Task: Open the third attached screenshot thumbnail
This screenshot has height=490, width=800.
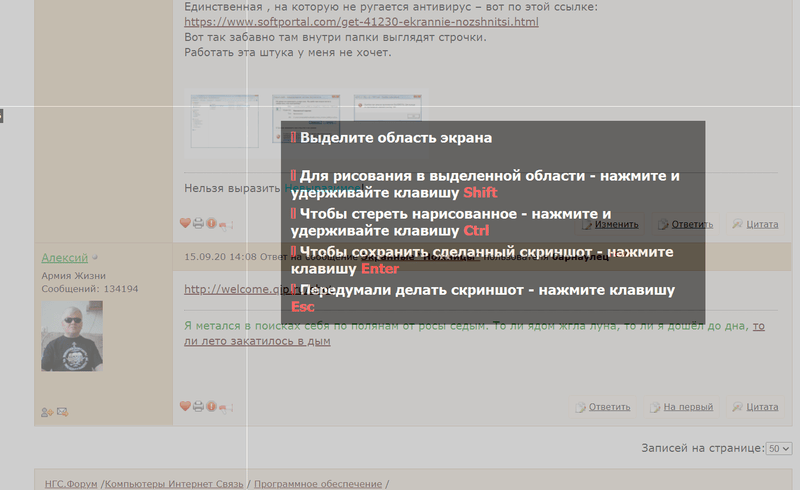Action: click(x=388, y=108)
